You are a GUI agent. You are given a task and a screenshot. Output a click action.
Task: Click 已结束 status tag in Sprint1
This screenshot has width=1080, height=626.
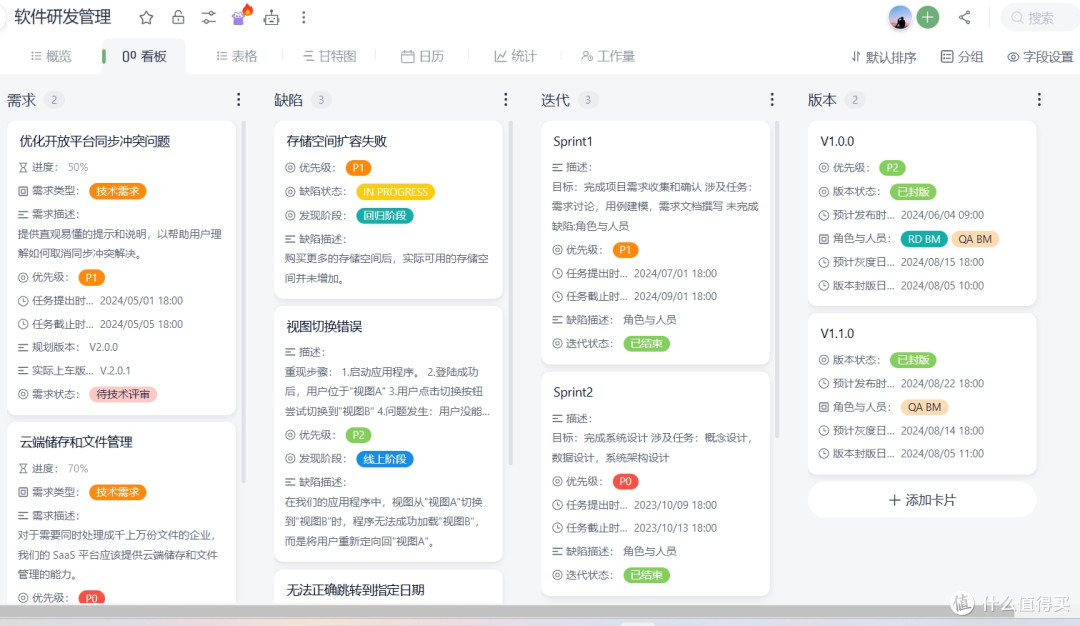646,344
